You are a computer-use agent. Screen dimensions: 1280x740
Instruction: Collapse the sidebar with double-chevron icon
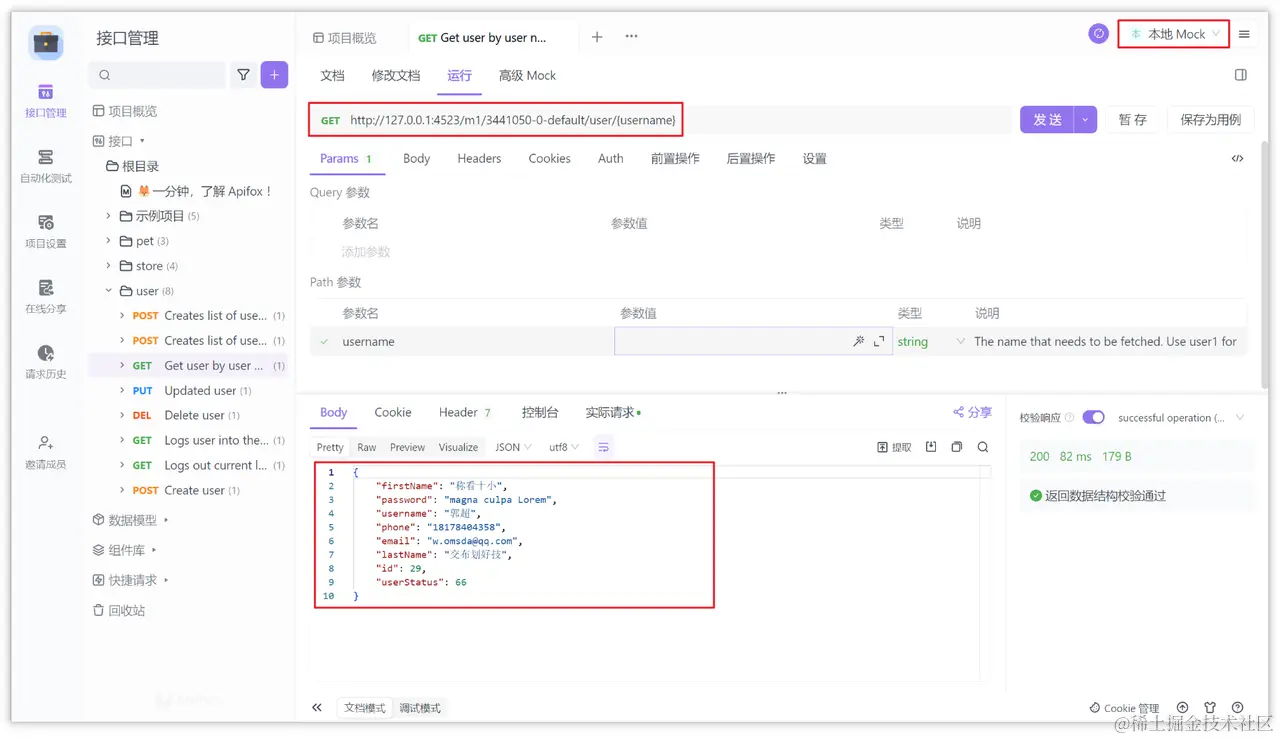(x=317, y=707)
